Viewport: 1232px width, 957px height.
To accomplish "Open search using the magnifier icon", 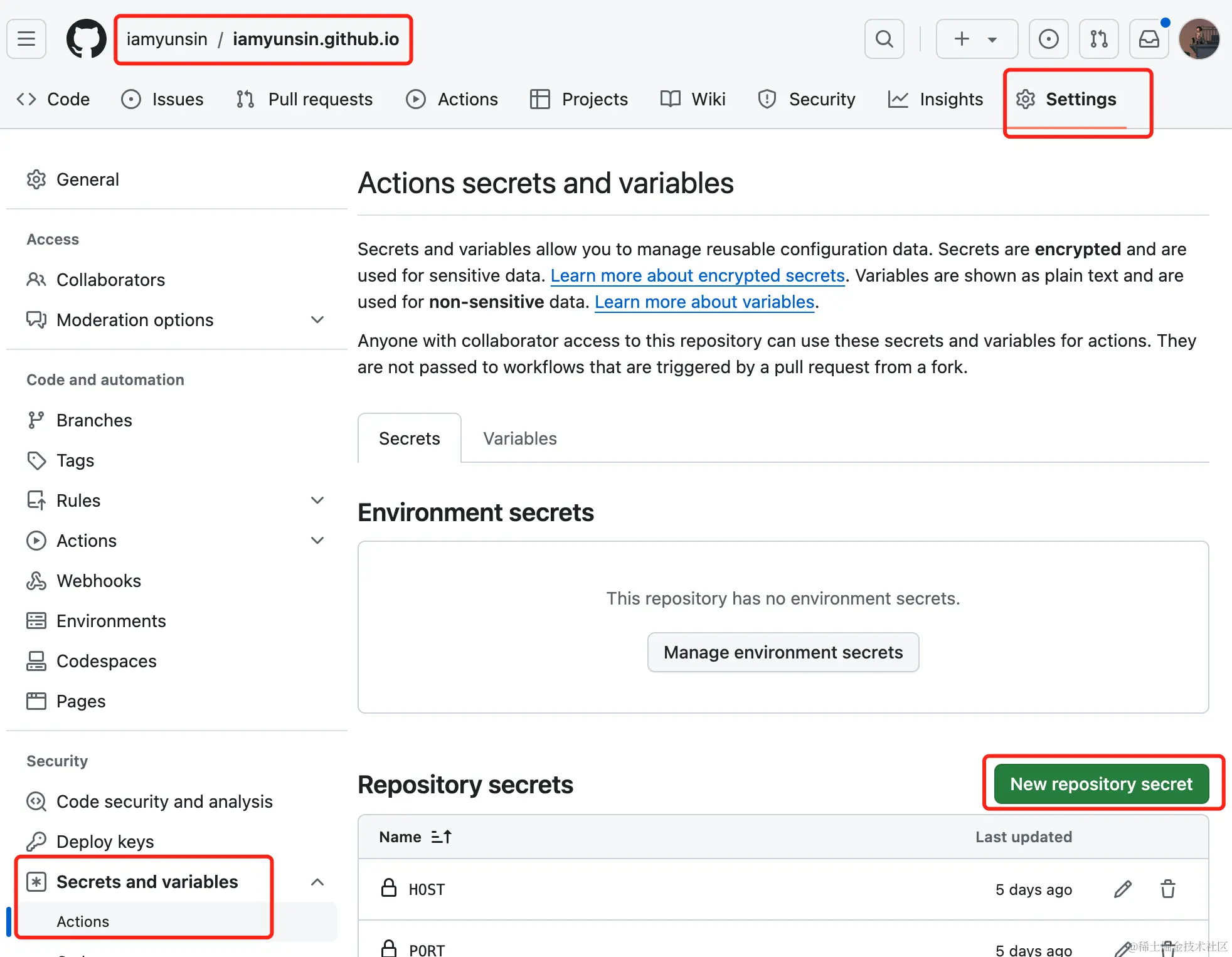I will coord(884,39).
